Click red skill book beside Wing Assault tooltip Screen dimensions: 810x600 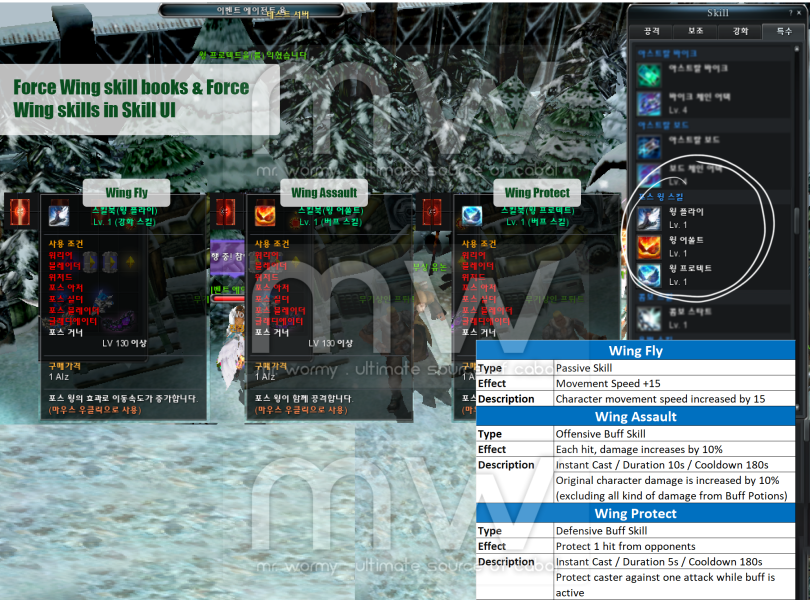point(227,212)
